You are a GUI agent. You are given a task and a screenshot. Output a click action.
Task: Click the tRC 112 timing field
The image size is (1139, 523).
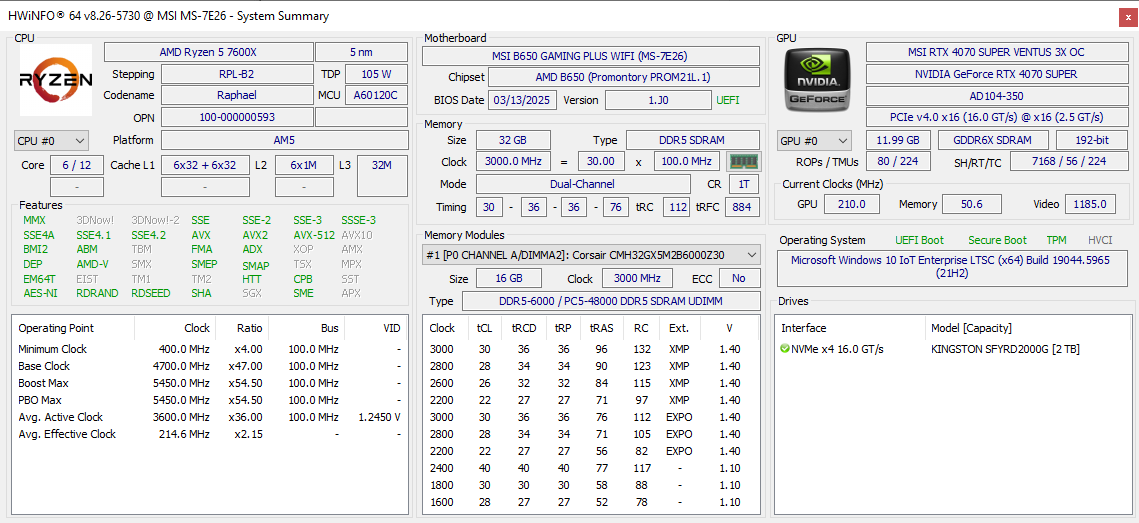[677, 207]
